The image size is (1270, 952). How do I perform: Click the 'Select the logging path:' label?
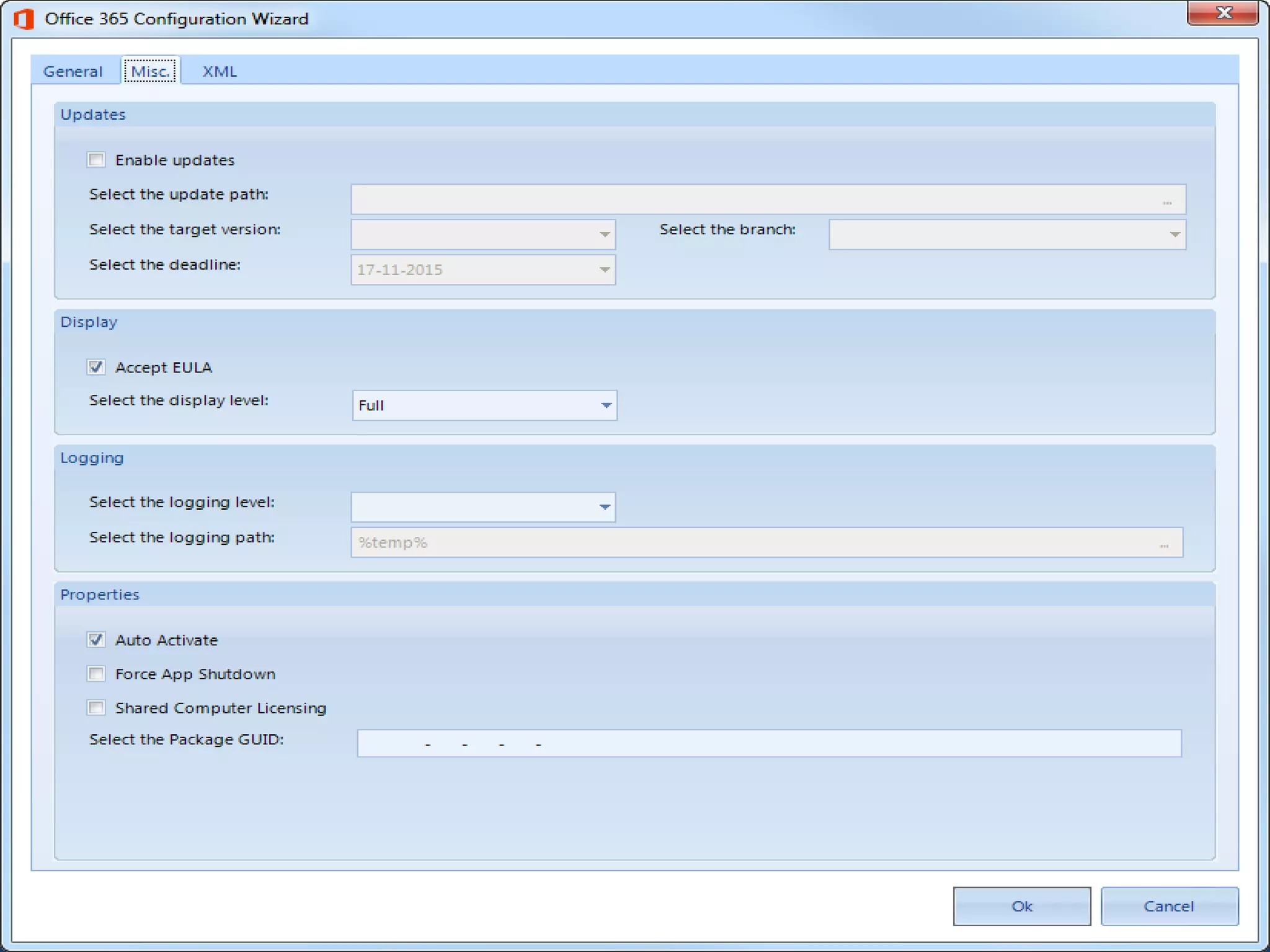pyautogui.click(x=182, y=537)
